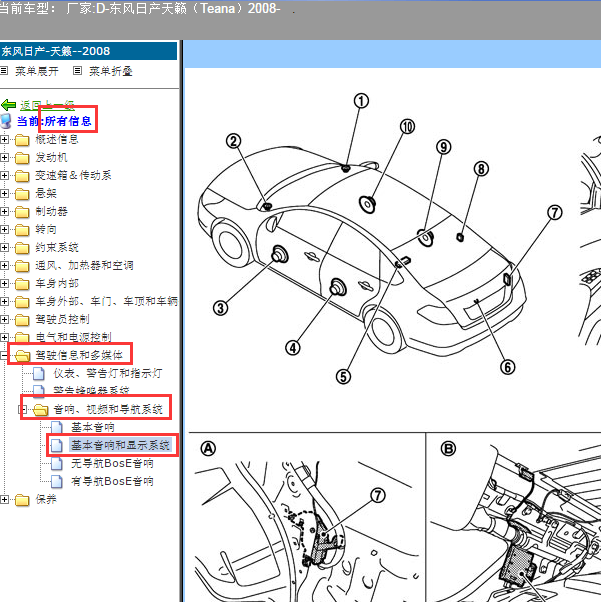Click the folder icon for 约束系统

[22, 248]
